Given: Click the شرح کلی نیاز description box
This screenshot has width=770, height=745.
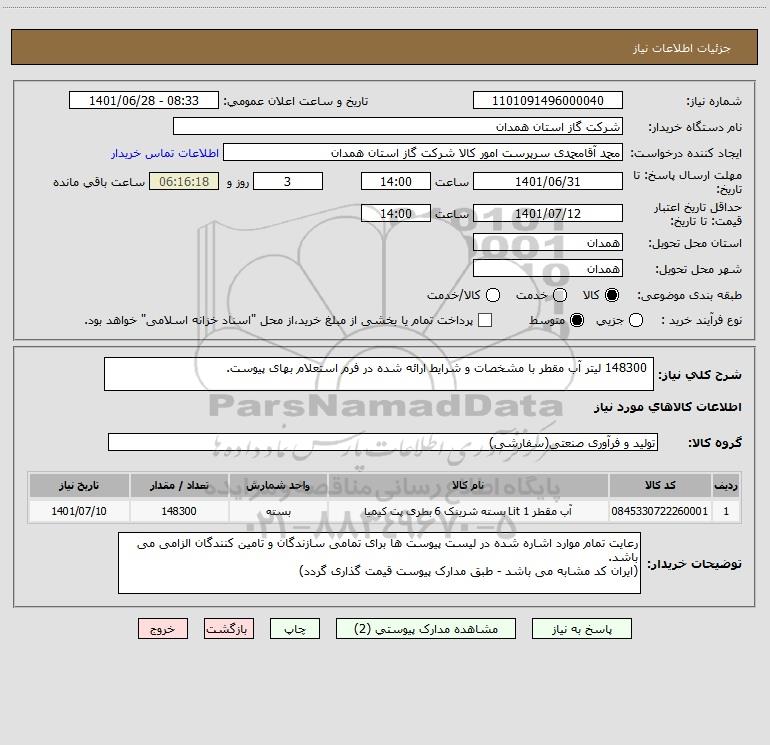Looking at the screenshot, I should coord(379,374).
